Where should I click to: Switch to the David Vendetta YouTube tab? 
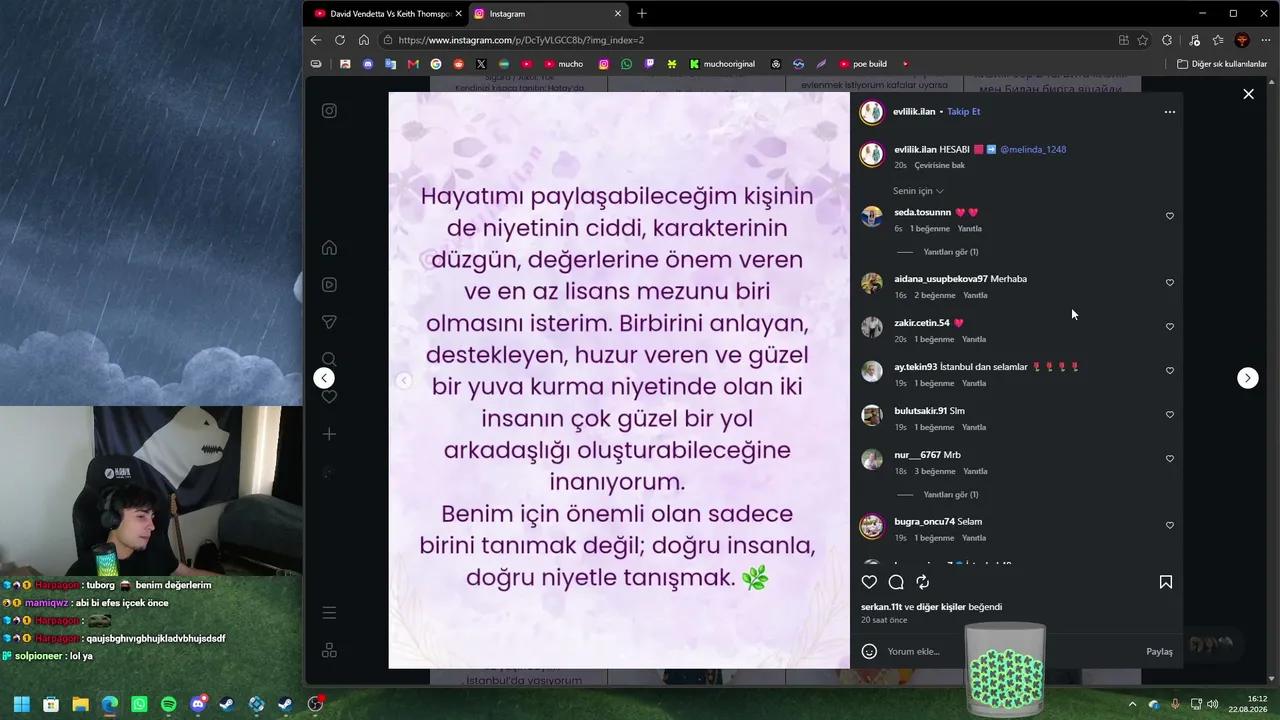coord(386,14)
